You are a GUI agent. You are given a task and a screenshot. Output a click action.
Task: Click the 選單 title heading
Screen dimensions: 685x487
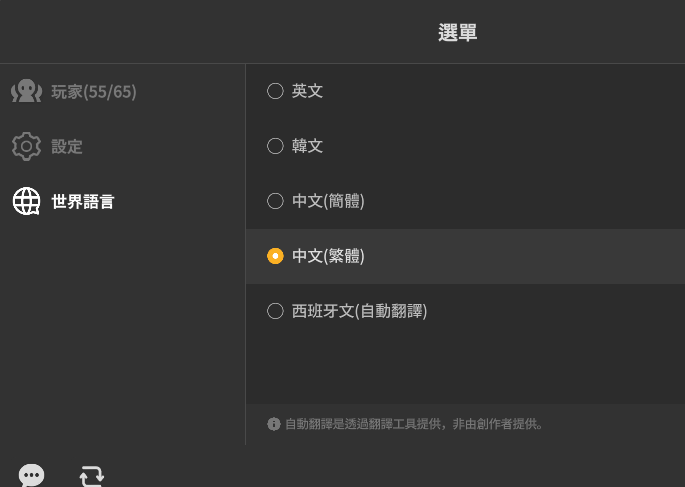(457, 33)
